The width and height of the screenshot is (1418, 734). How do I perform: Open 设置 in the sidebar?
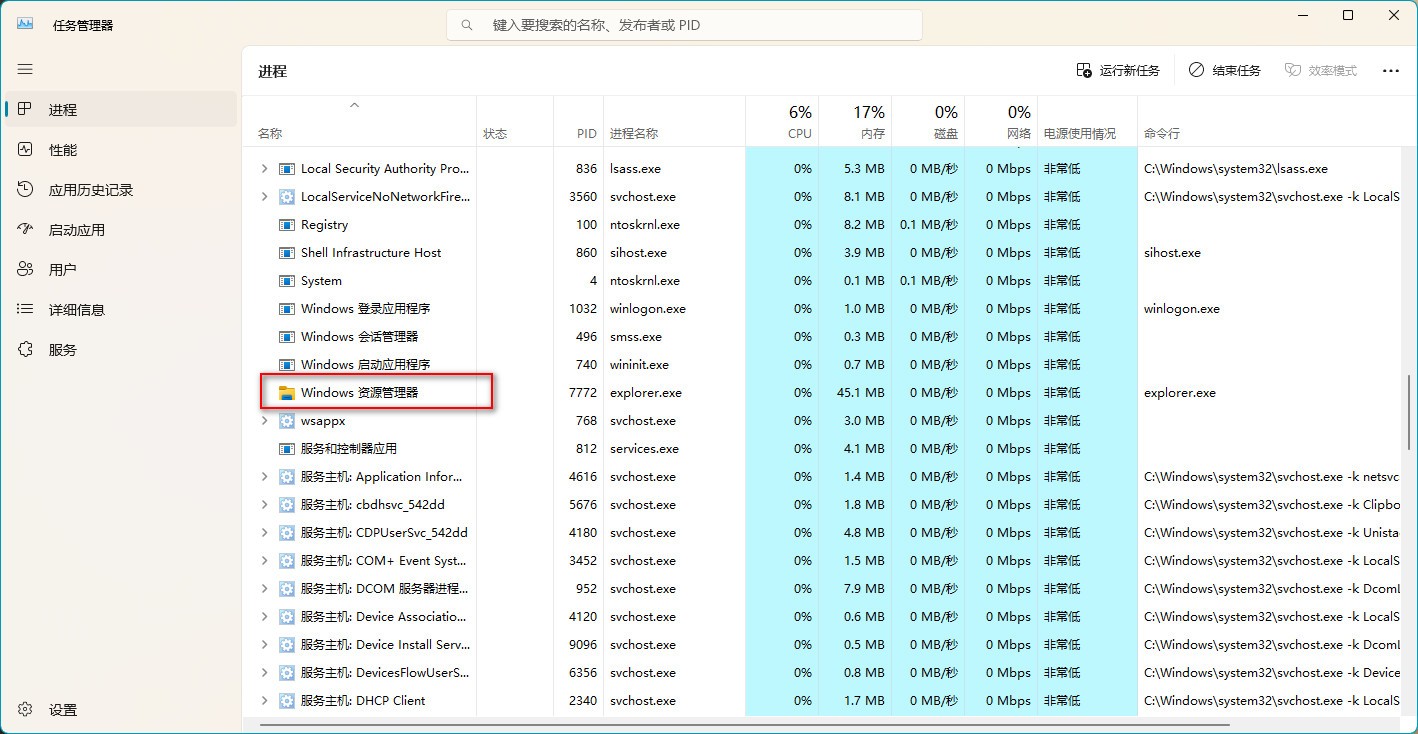(120, 709)
